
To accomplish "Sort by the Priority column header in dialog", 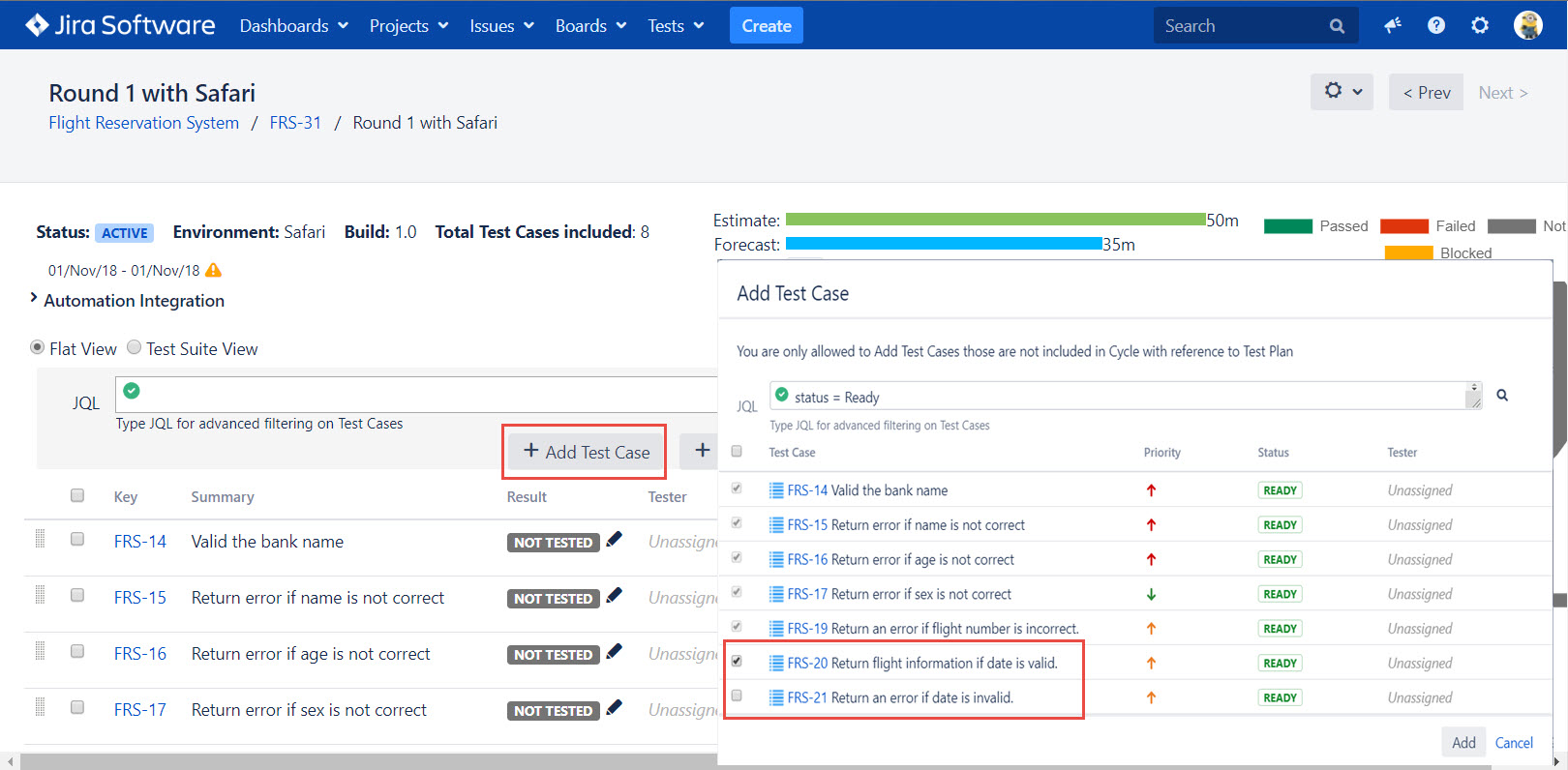I will coord(1161,453).
